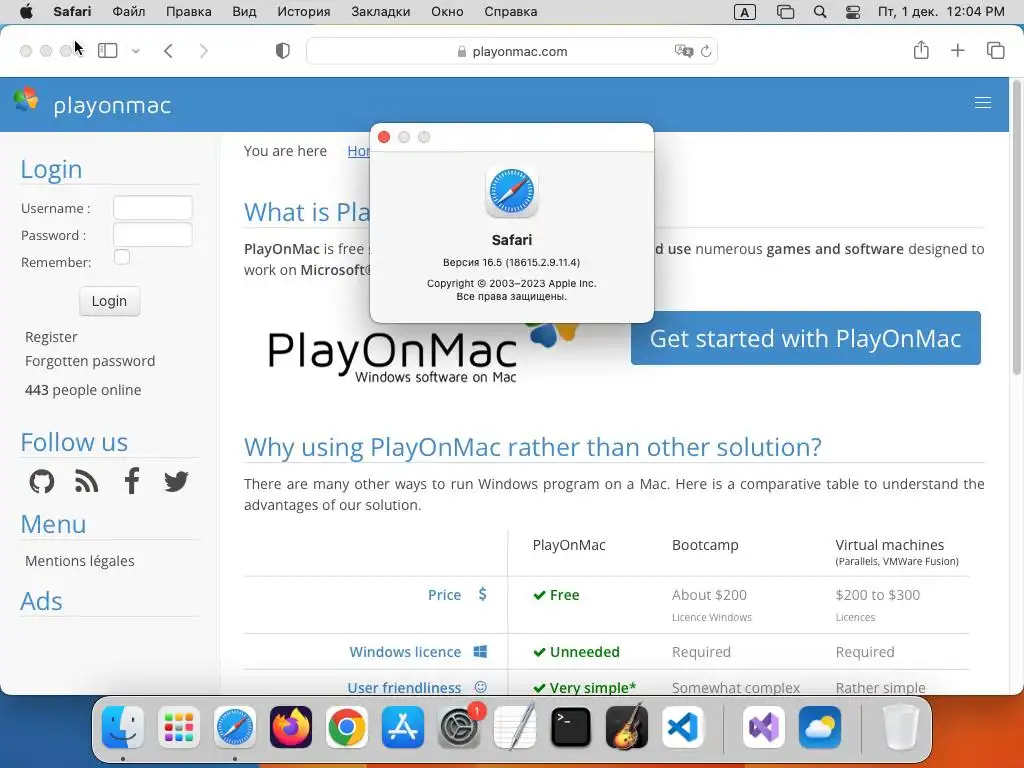The image size is (1024, 768).
Task: Go back with the back arrow
Action: [x=168, y=51]
